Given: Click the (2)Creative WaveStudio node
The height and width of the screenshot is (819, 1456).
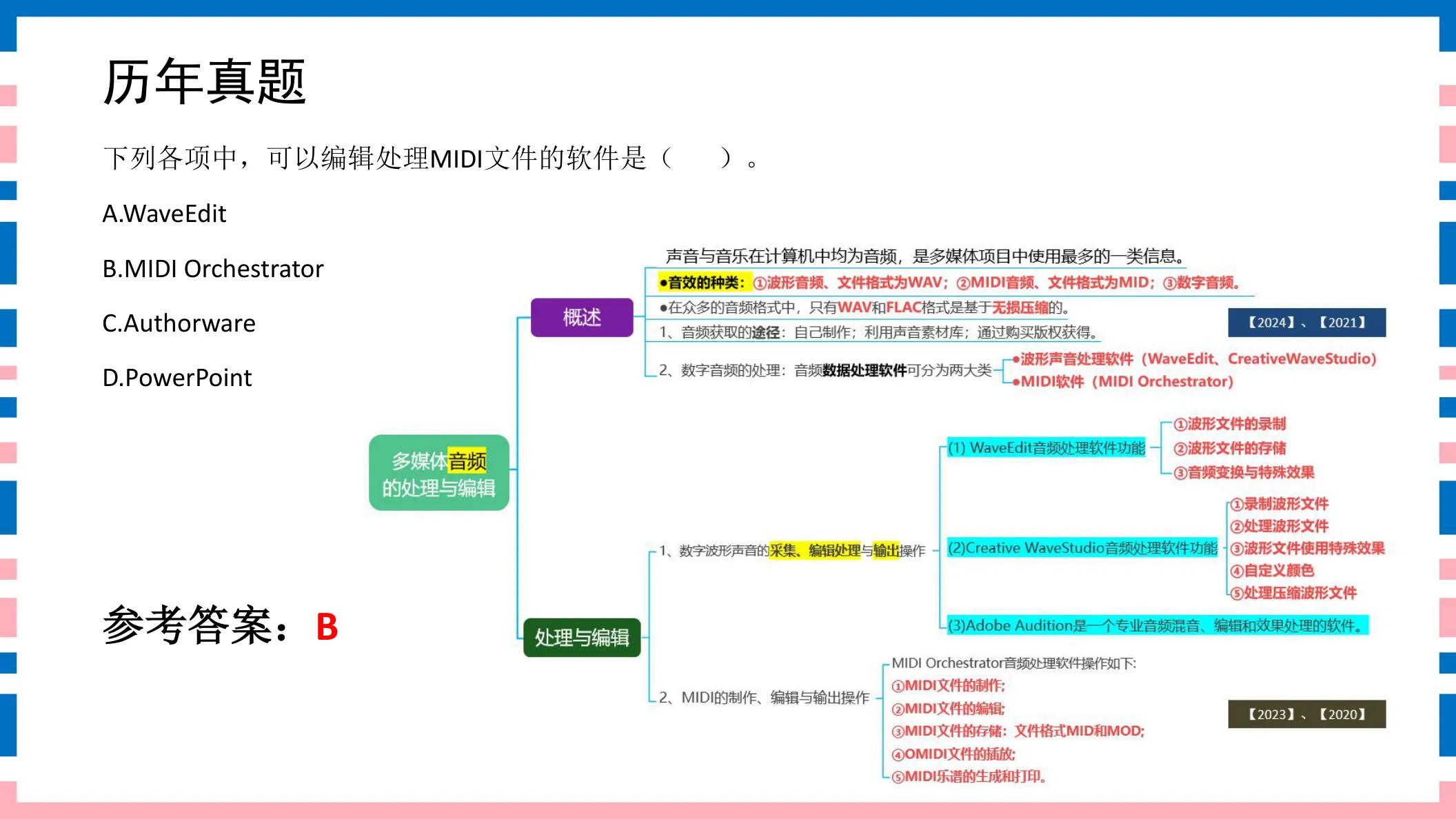Looking at the screenshot, I should (1082, 547).
